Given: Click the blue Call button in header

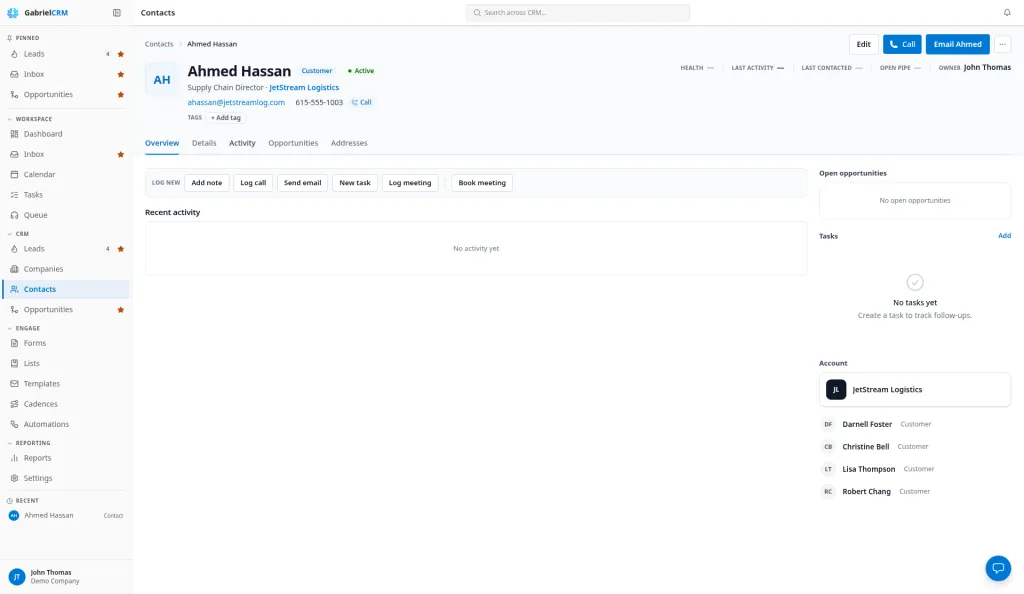Looking at the screenshot, I should (902, 44).
